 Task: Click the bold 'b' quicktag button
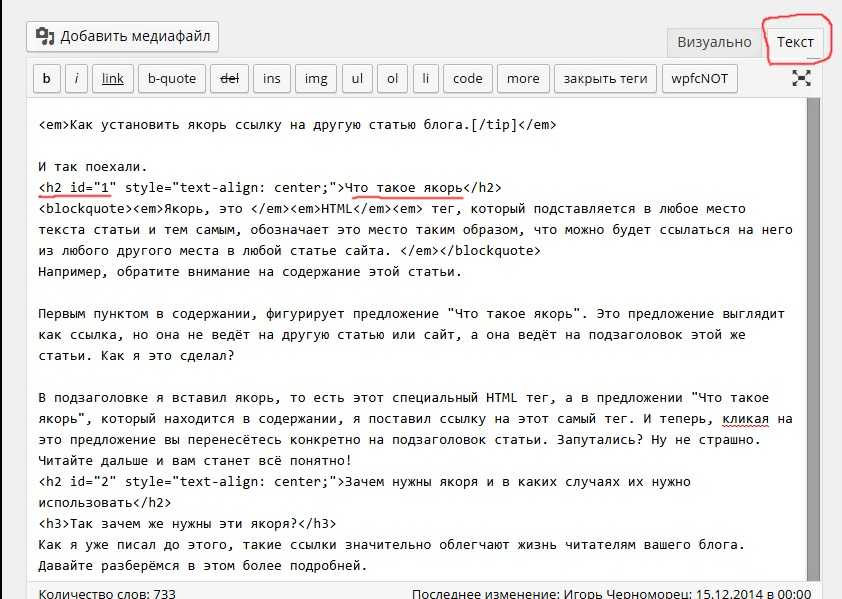46,78
